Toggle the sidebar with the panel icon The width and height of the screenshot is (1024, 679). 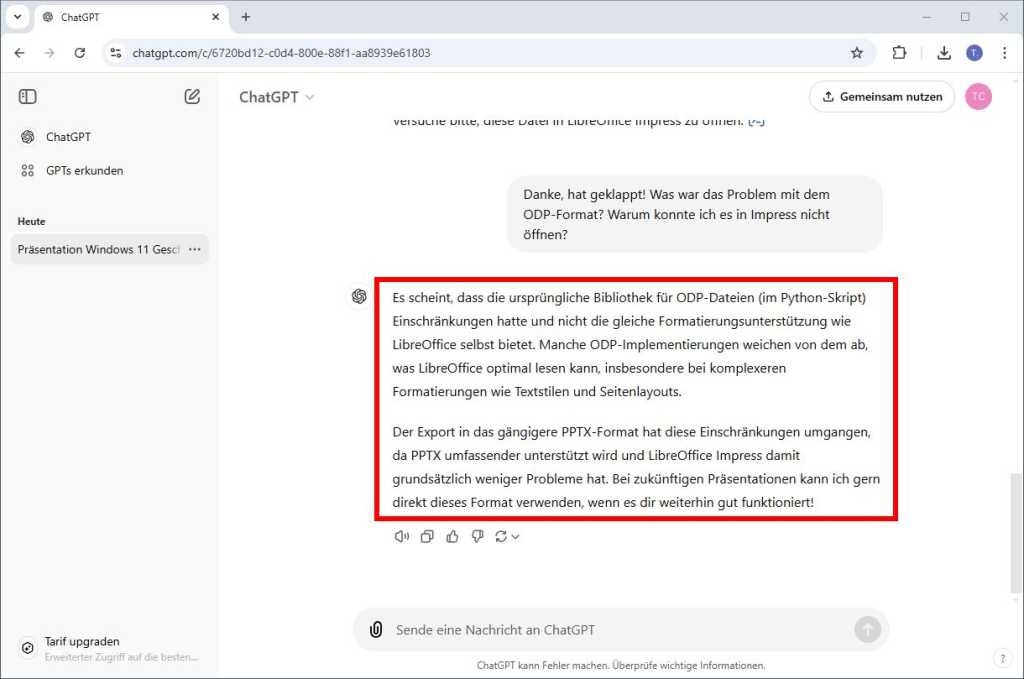tap(27, 96)
